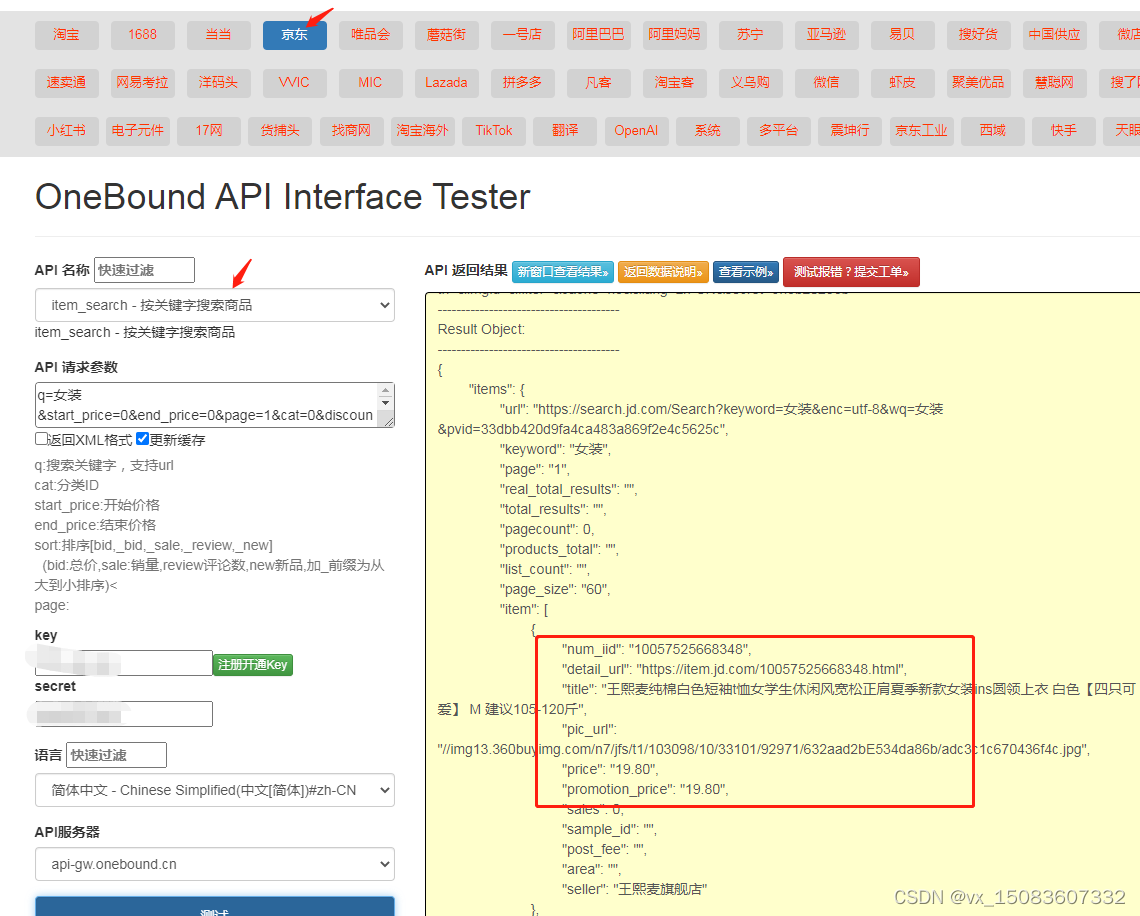Viewport: 1140px width, 916px height.
Task: Select the 翻译 tab
Action: tap(565, 131)
